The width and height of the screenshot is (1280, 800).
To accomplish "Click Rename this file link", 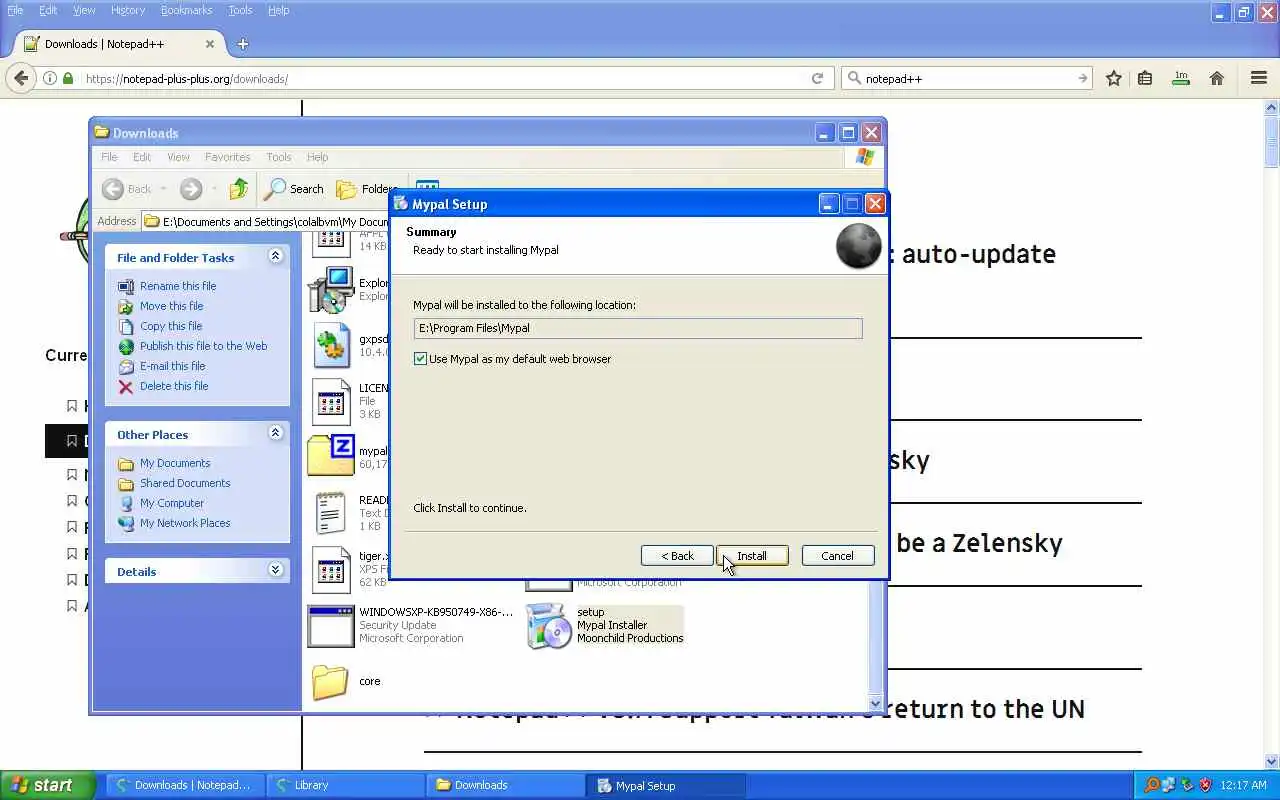I will pos(178,286).
